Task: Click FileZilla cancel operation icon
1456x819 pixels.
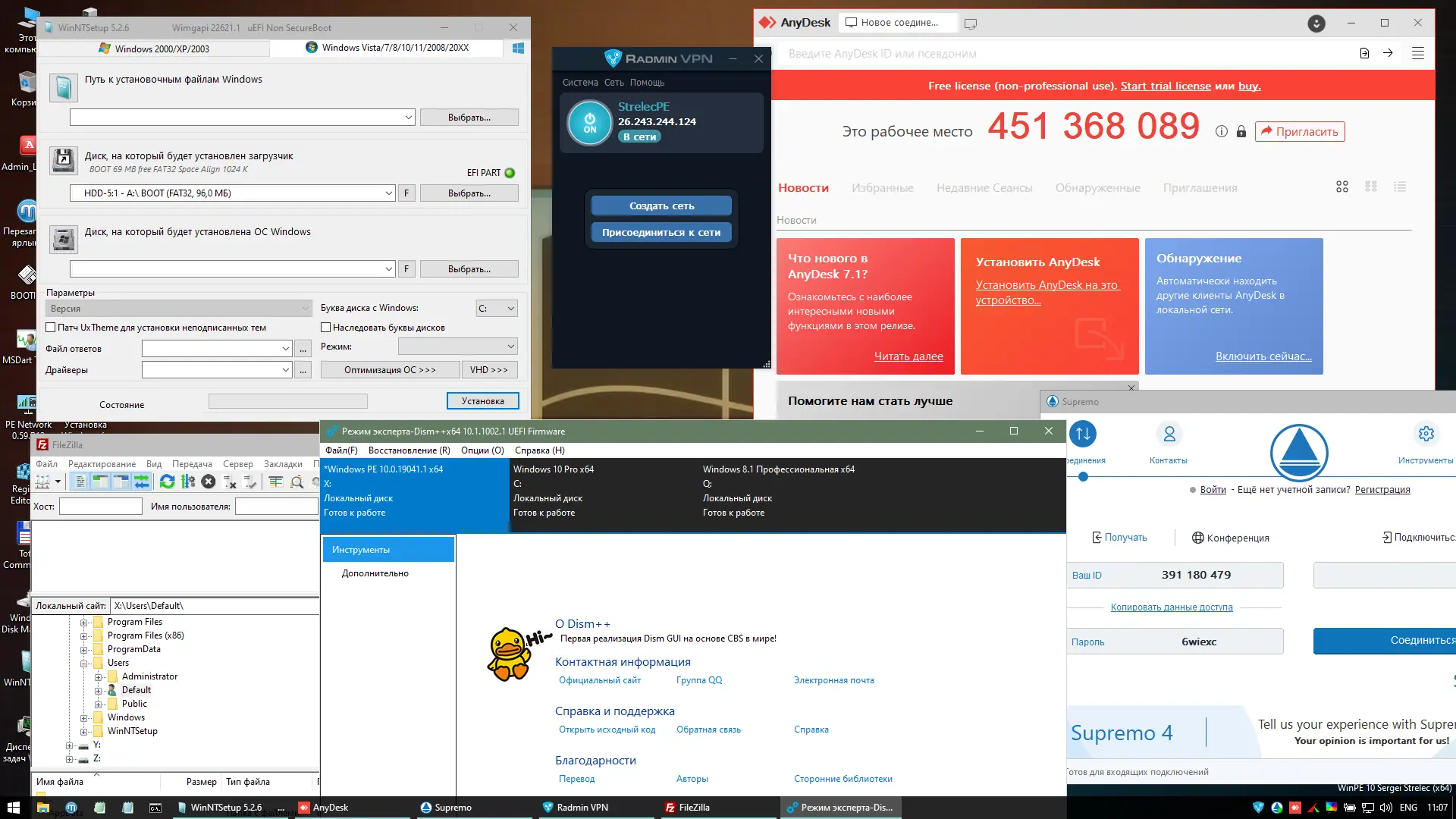Action: (209, 482)
